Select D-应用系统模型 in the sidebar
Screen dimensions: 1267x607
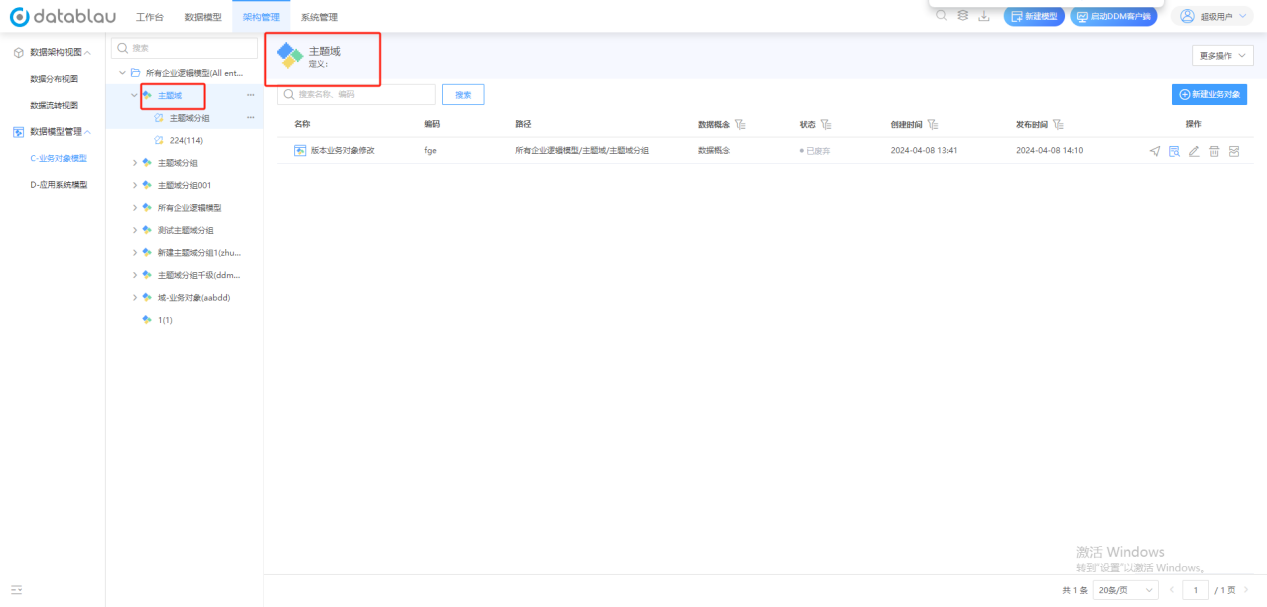59,184
